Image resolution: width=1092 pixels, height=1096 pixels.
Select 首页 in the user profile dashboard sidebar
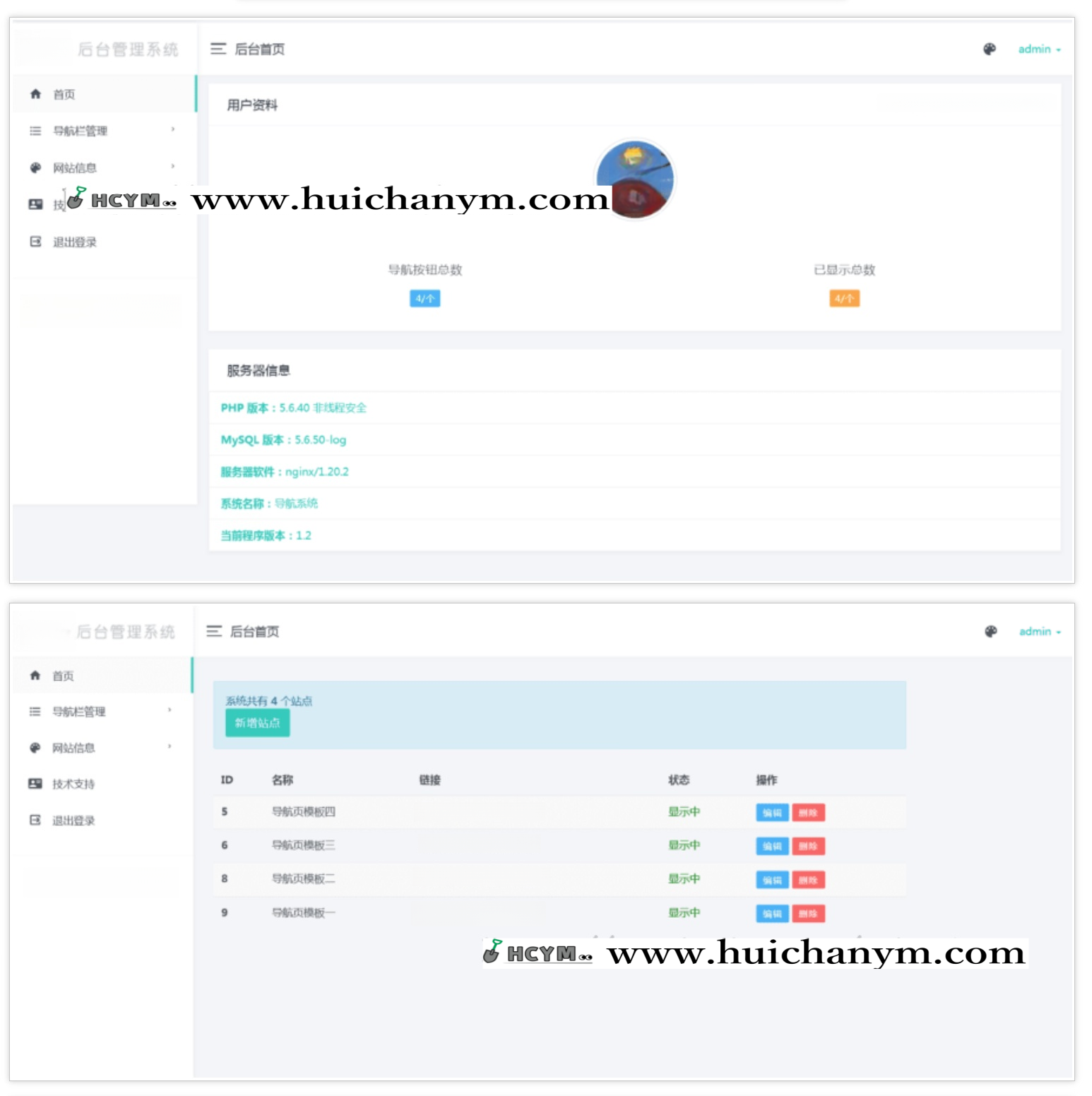[64, 95]
